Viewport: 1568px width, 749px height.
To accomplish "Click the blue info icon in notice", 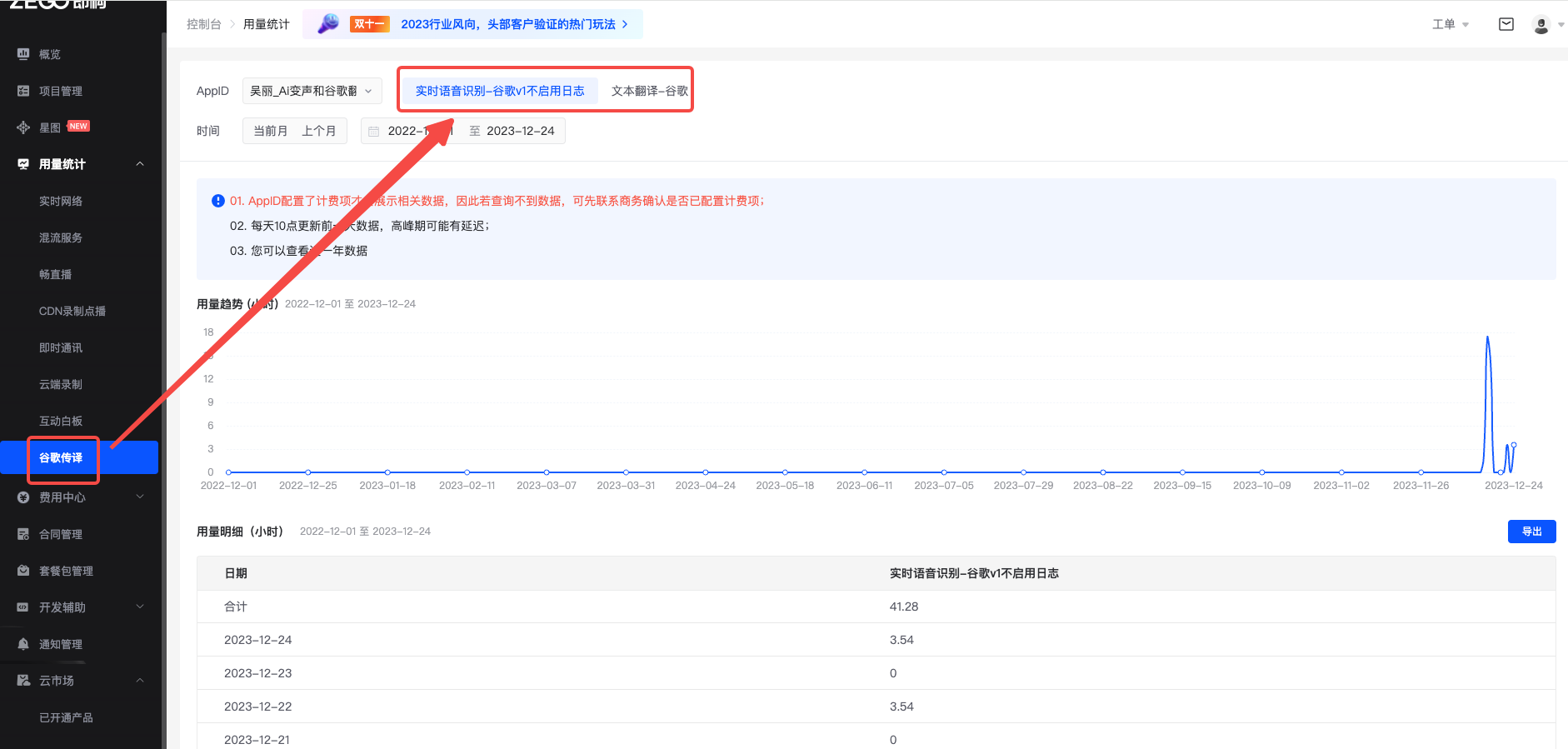I will point(218,201).
